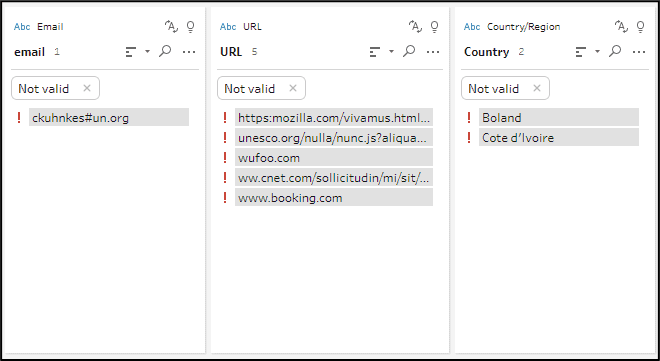This screenshot has width=660, height=361.
Task: Click the Not valid filter chip in Country column
Action: (505, 88)
